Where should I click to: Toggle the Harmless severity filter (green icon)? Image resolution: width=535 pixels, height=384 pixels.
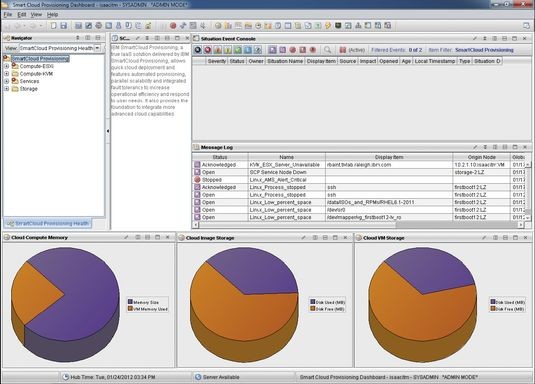pos(238,50)
